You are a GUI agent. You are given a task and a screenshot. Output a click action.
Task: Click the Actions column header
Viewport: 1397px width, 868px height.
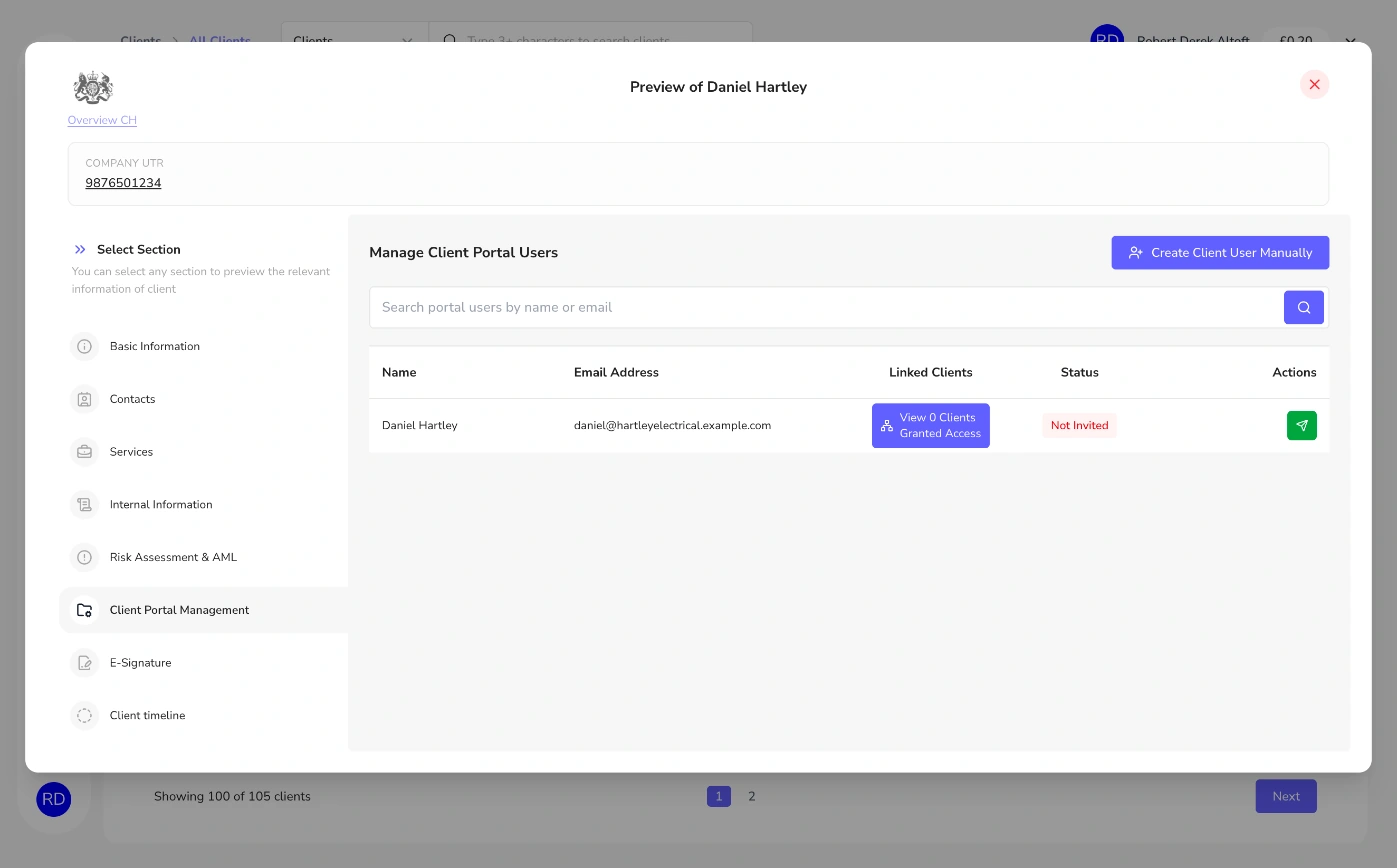point(1294,372)
